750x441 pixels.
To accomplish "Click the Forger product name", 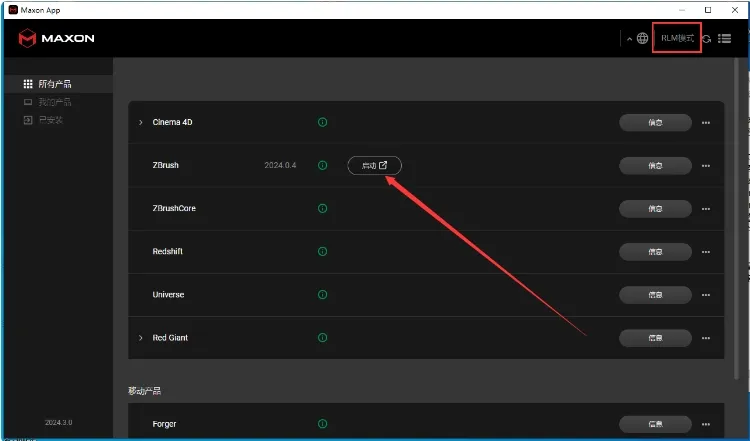I will click(x=165, y=424).
